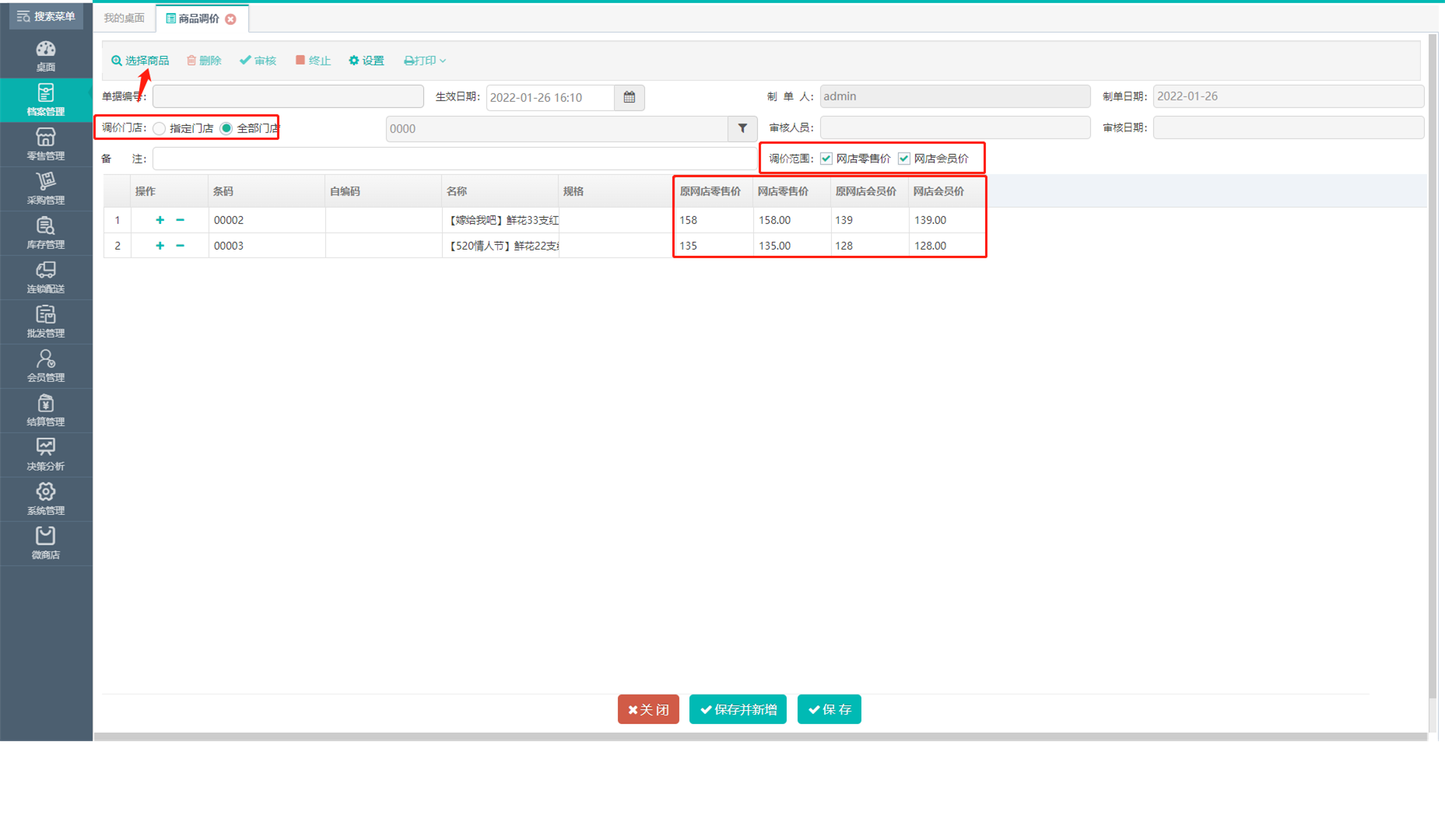Click the 终止 toolbar button

point(313,61)
